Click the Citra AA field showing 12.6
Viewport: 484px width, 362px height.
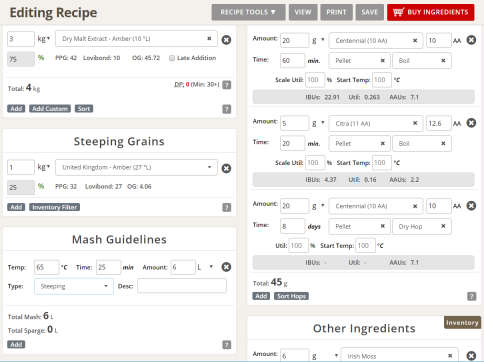(x=439, y=123)
